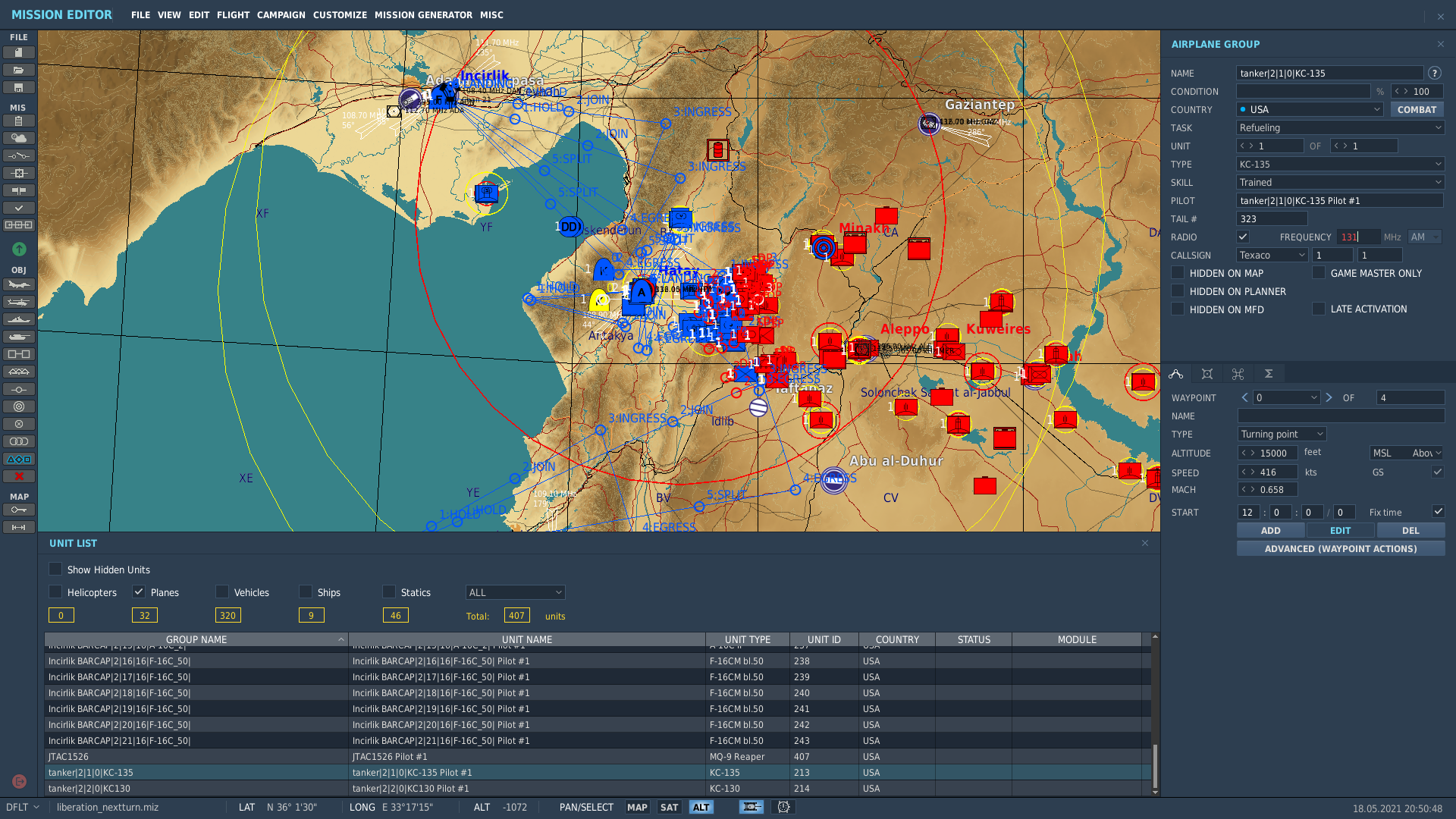Click the unit list vertical scrollbar
Screen dimensions: 1456x819
pos(1155,713)
